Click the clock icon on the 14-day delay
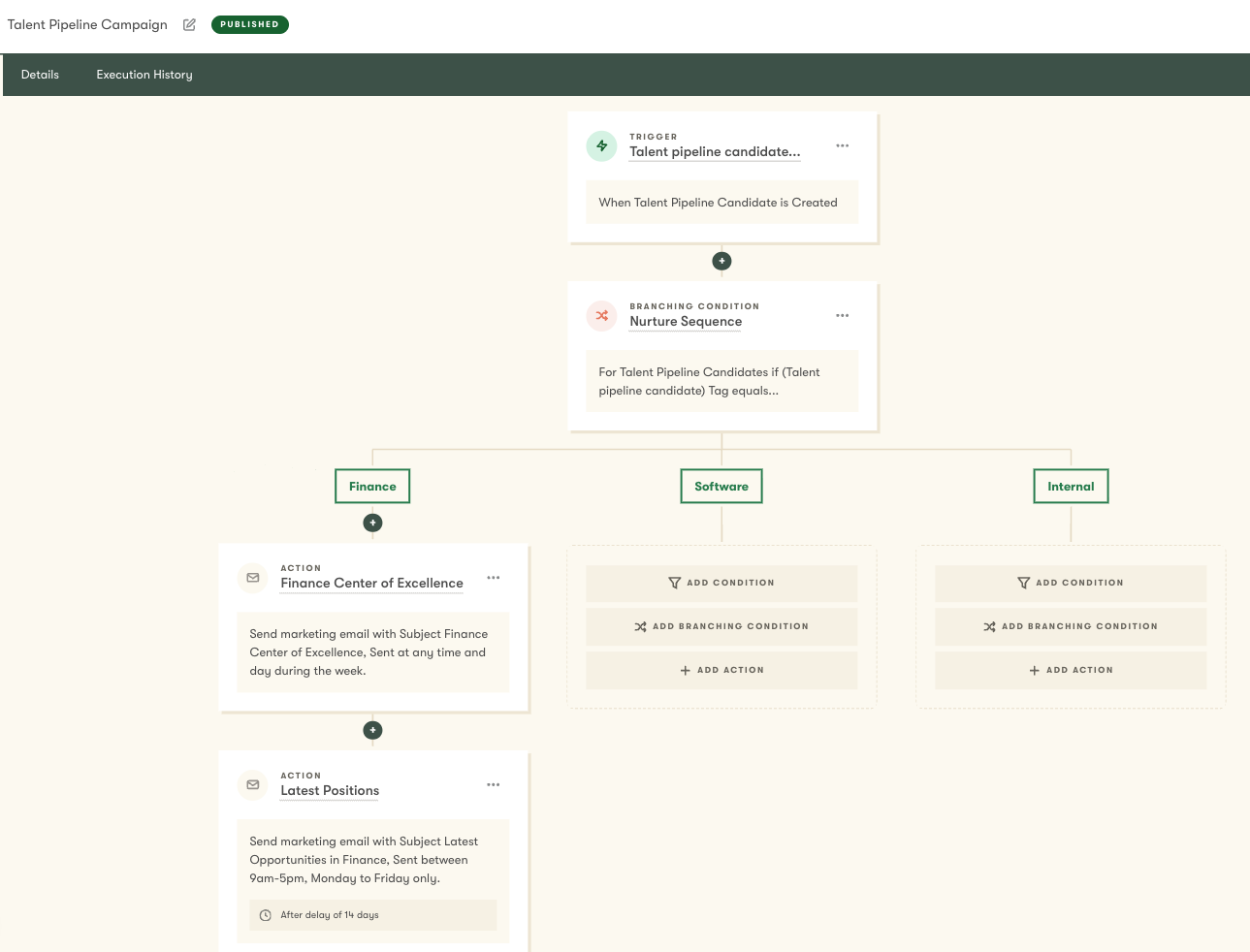 tap(265, 914)
